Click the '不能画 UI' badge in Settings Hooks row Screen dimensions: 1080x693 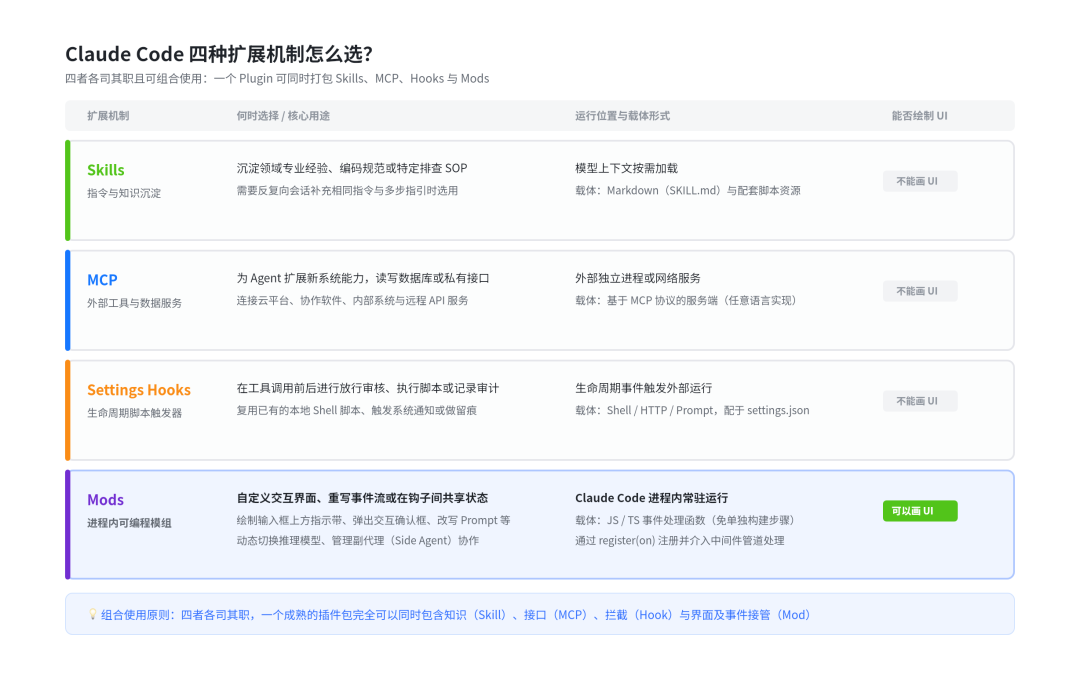(x=920, y=401)
